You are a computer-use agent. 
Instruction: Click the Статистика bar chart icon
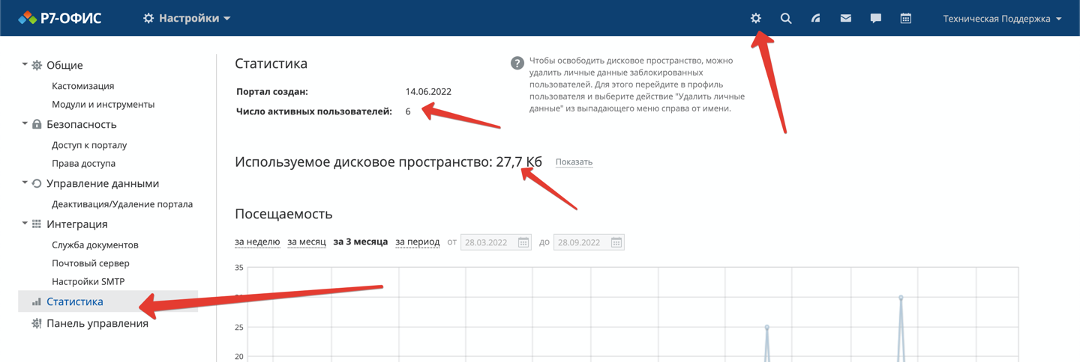point(37,302)
